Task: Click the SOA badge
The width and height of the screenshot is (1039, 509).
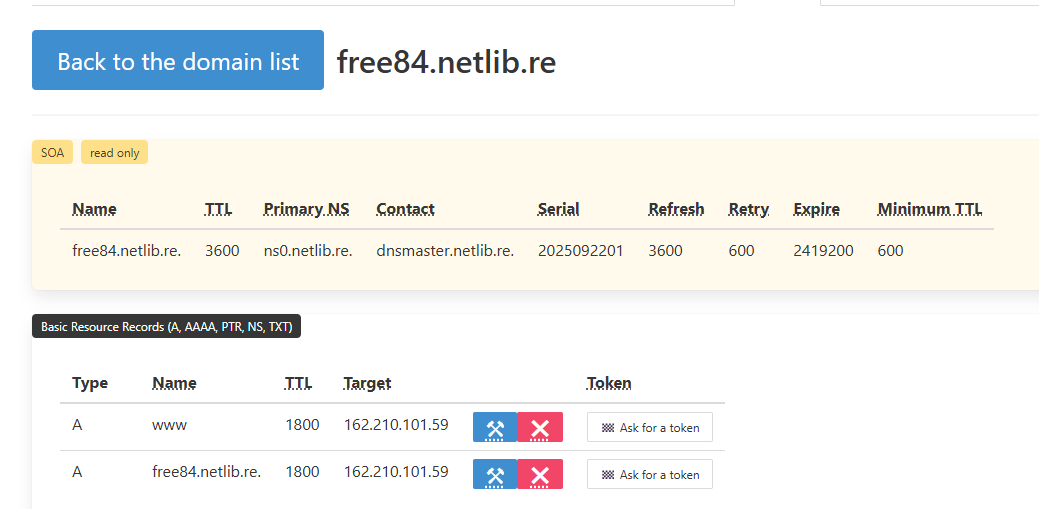Action: [52, 153]
